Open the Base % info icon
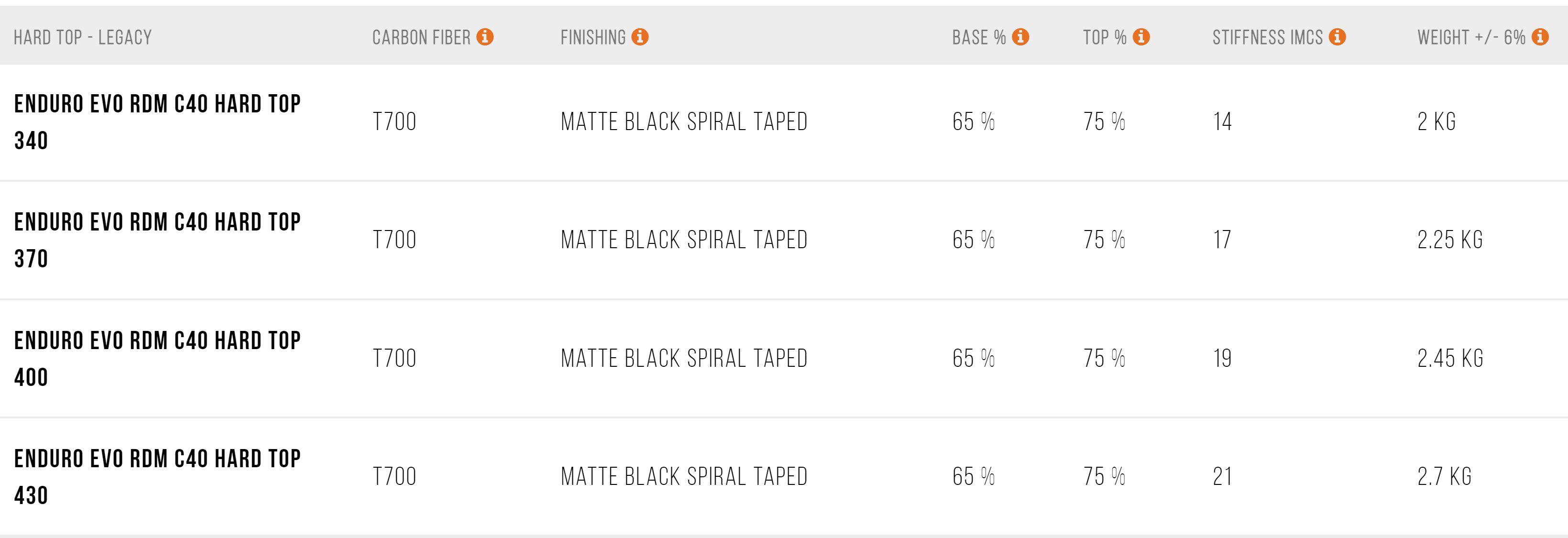 coord(1021,37)
